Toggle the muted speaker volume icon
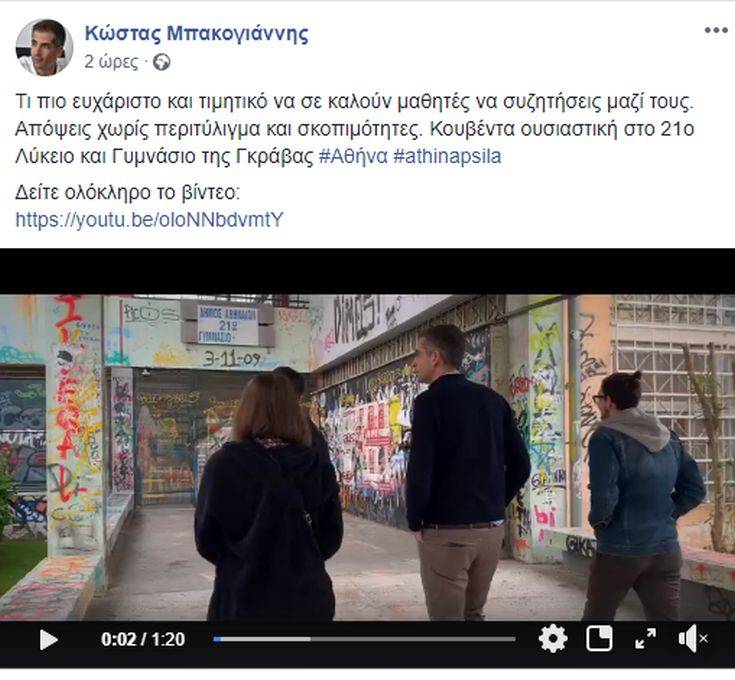Screen dimensions: 735x680 tap(692, 638)
